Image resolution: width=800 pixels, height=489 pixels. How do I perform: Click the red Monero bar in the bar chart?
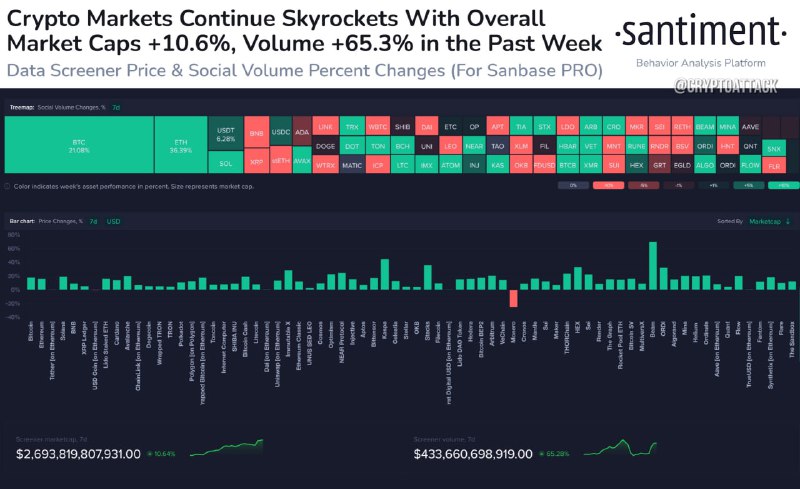click(513, 298)
